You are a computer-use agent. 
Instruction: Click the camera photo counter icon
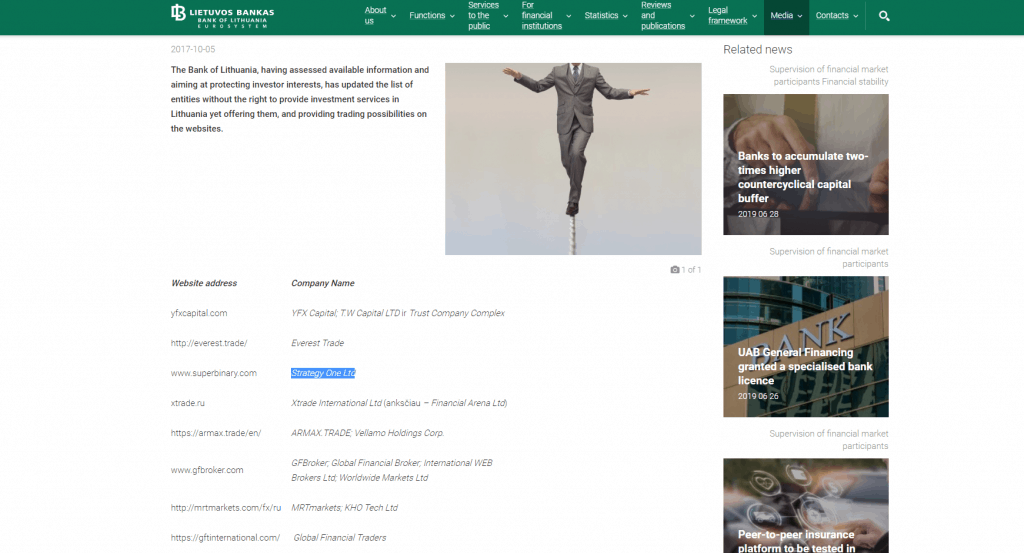(x=675, y=270)
